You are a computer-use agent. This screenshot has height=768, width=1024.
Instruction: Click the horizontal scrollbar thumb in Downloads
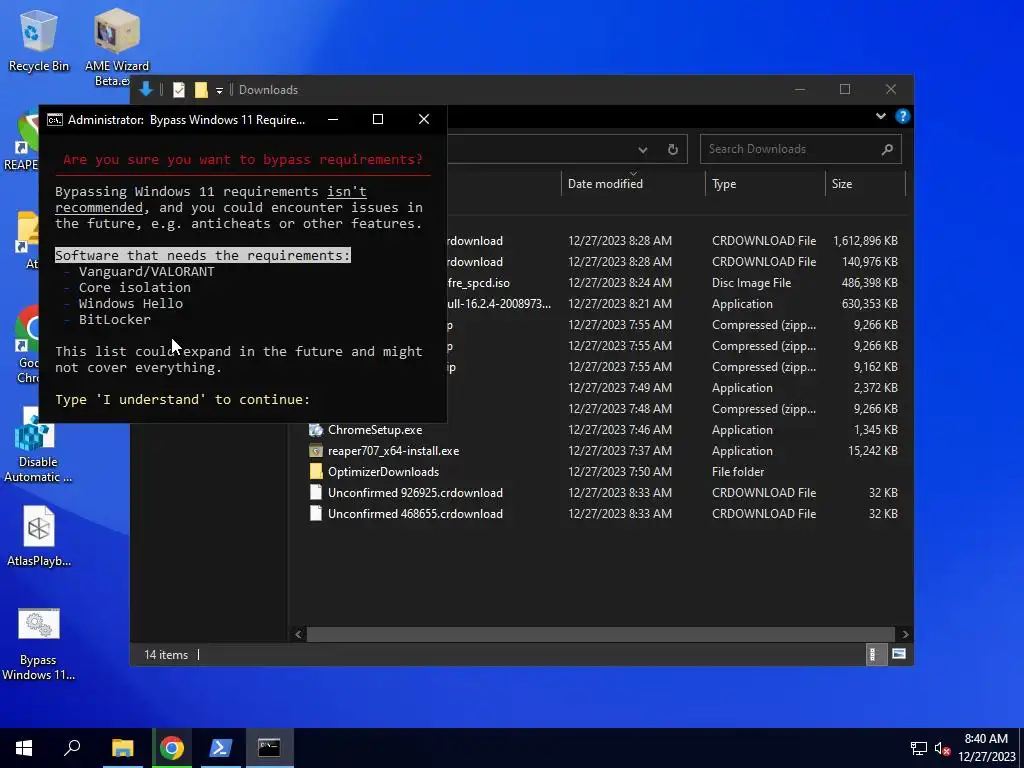(600, 634)
